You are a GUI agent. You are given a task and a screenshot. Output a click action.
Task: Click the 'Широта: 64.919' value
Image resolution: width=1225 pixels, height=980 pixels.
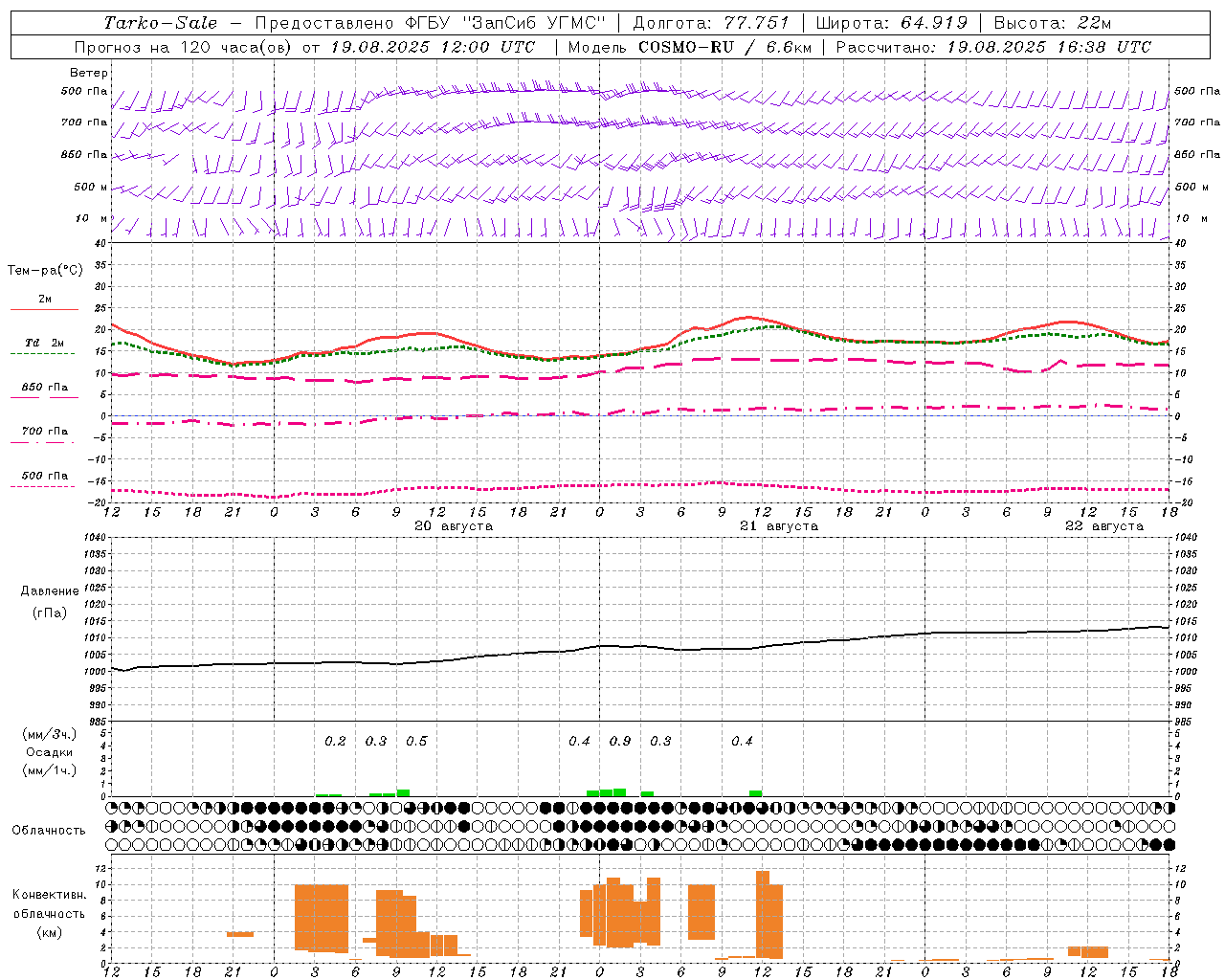coord(892,23)
